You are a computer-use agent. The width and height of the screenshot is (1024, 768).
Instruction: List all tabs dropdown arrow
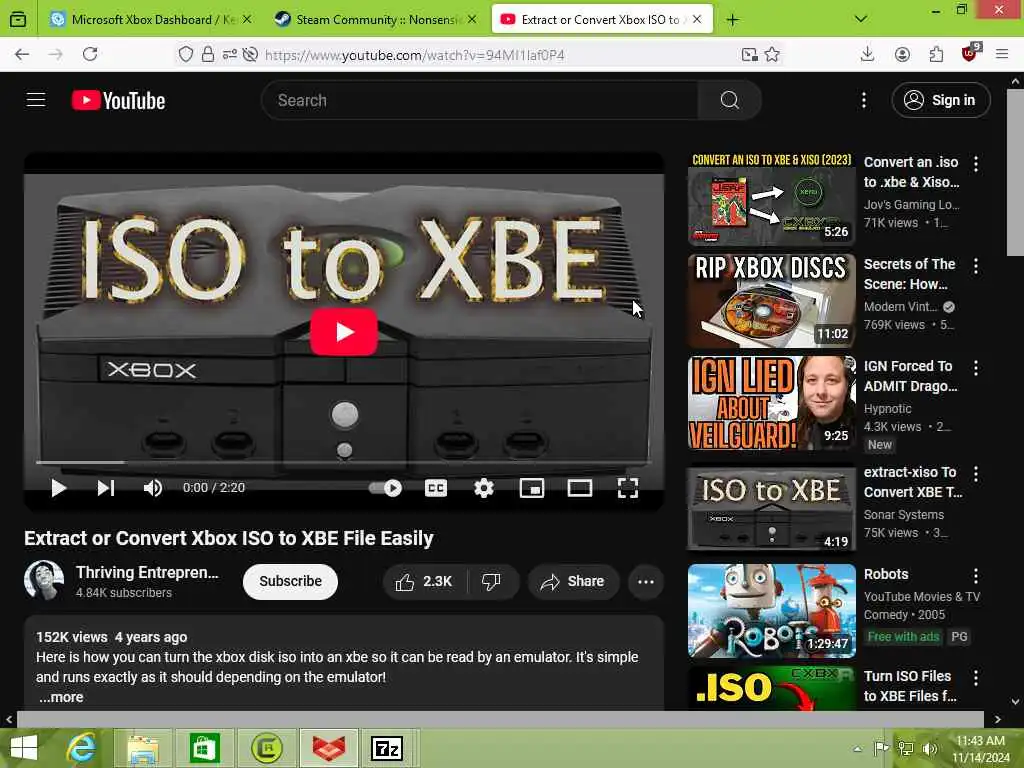click(861, 19)
